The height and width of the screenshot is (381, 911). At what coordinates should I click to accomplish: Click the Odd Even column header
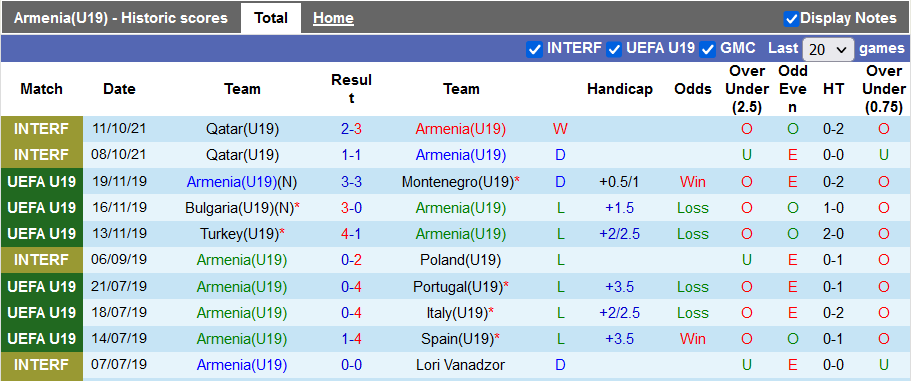tap(793, 89)
